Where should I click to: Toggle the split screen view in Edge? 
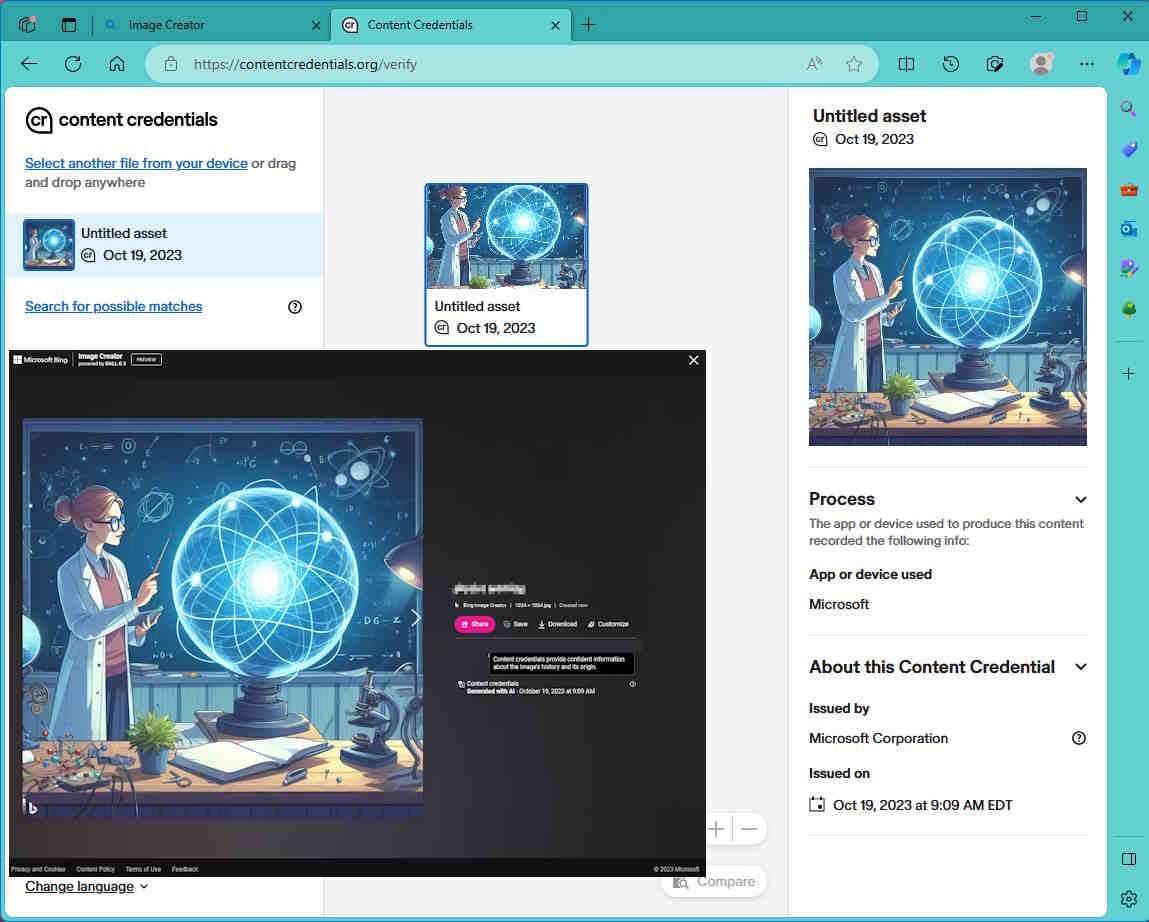click(x=906, y=63)
